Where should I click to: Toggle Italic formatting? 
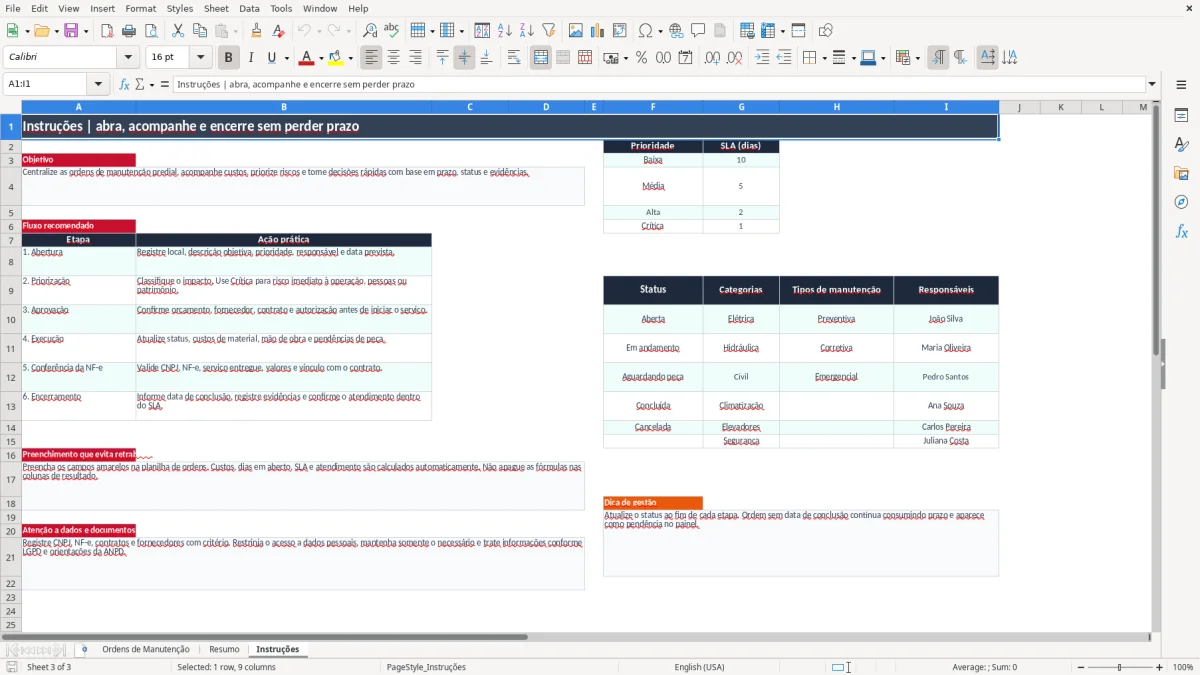[x=251, y=58]
